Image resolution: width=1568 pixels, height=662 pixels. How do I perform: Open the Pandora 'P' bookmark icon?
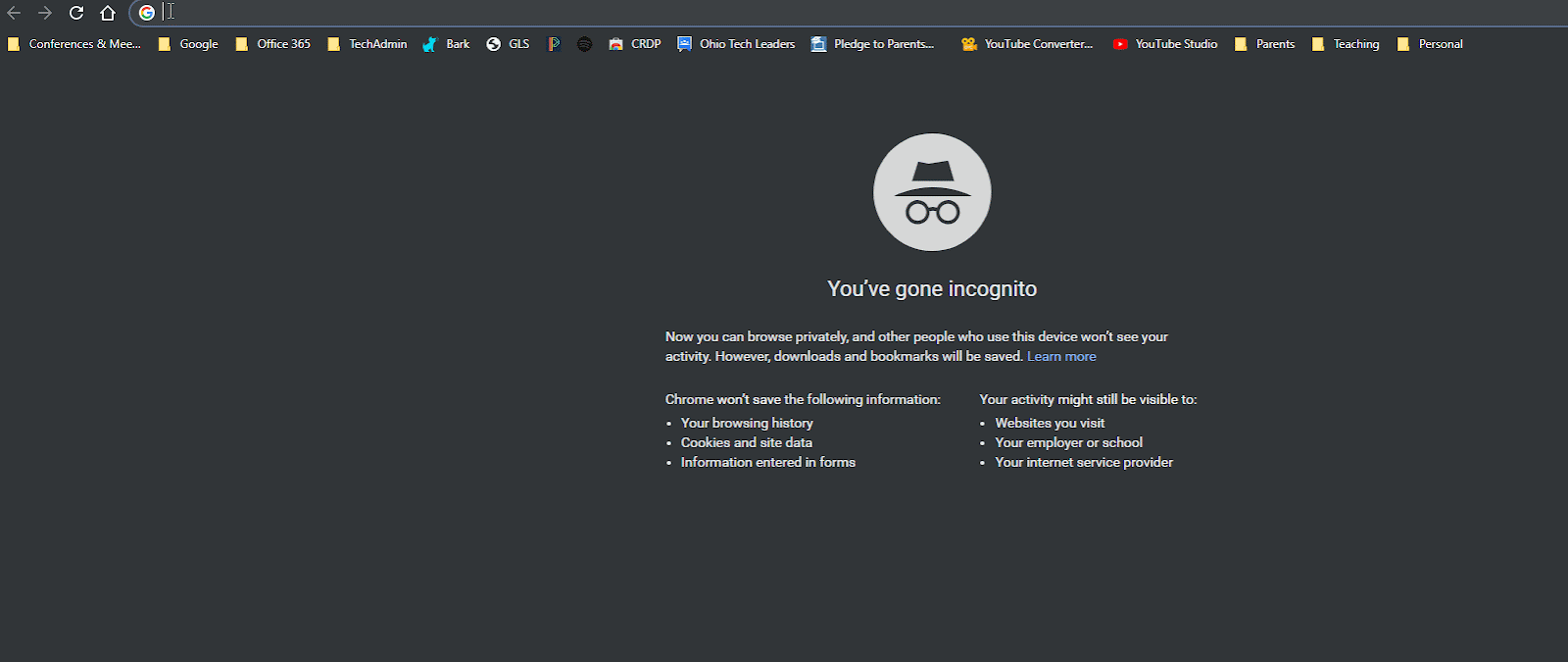(x=554, y=44)
